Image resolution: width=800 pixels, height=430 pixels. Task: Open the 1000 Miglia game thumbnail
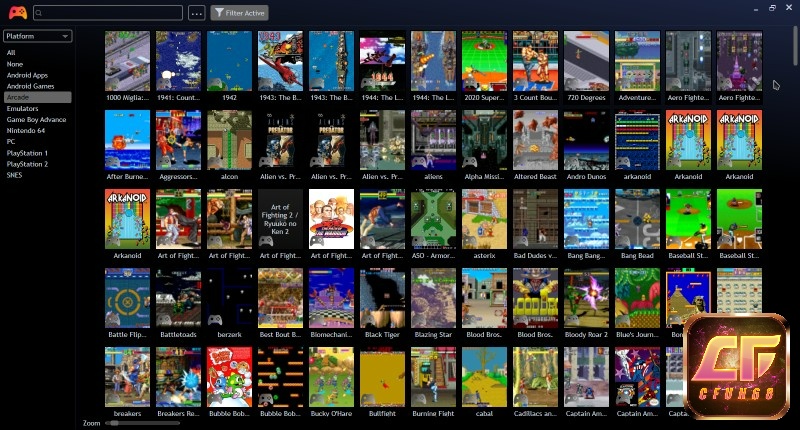tap(128, 61)
